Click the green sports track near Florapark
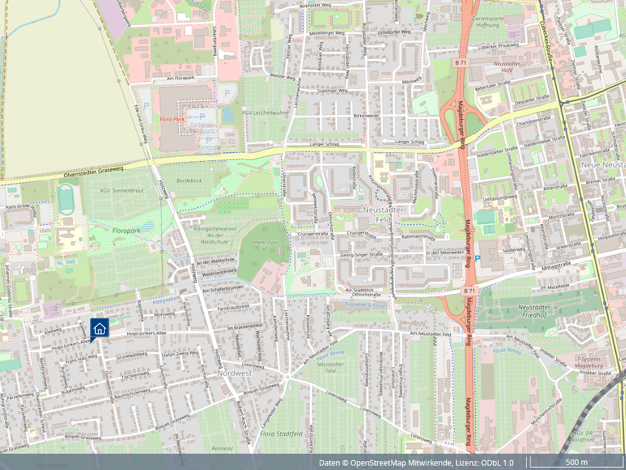 (x=66, y=201)
